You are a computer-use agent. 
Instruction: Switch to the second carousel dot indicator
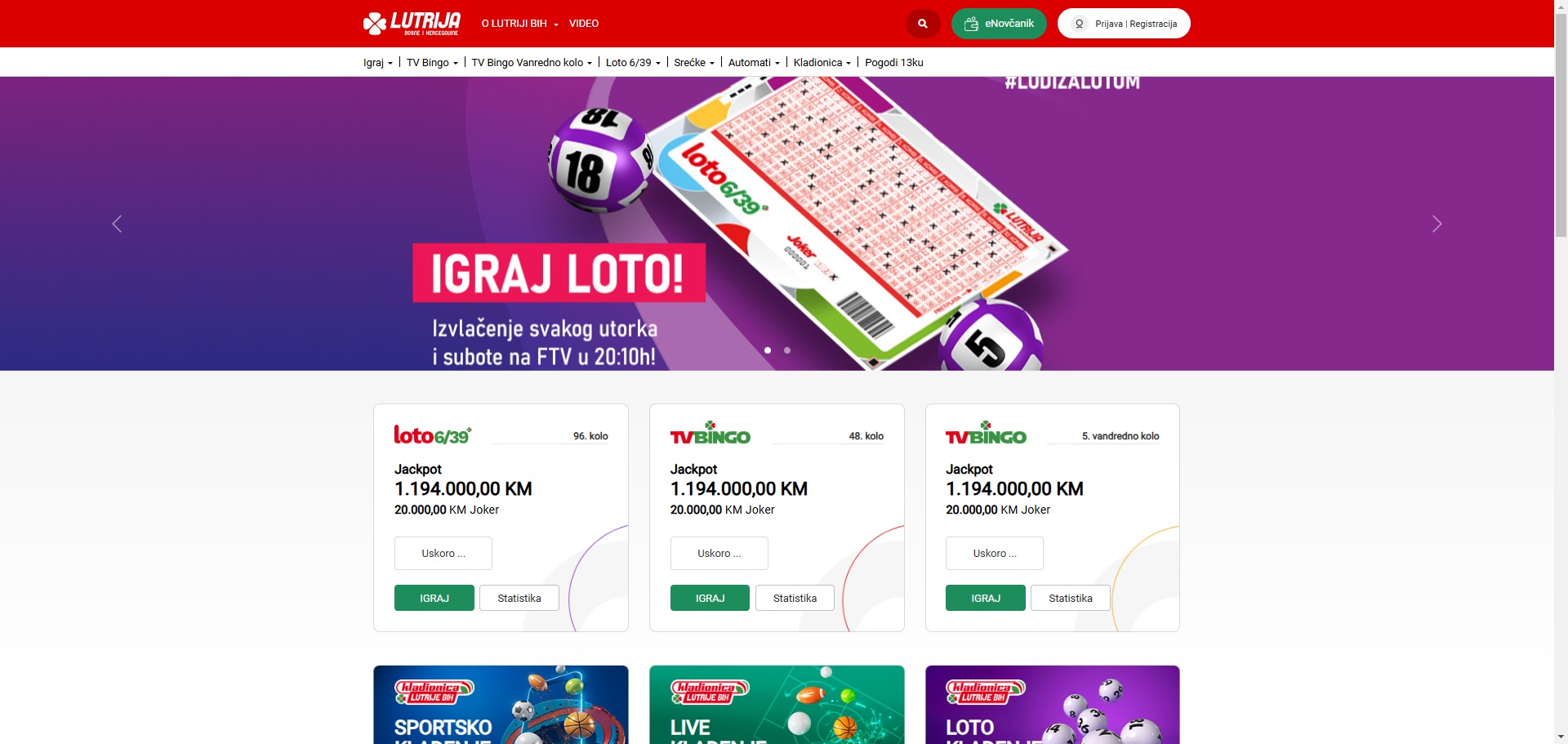(x=787, y=350)
